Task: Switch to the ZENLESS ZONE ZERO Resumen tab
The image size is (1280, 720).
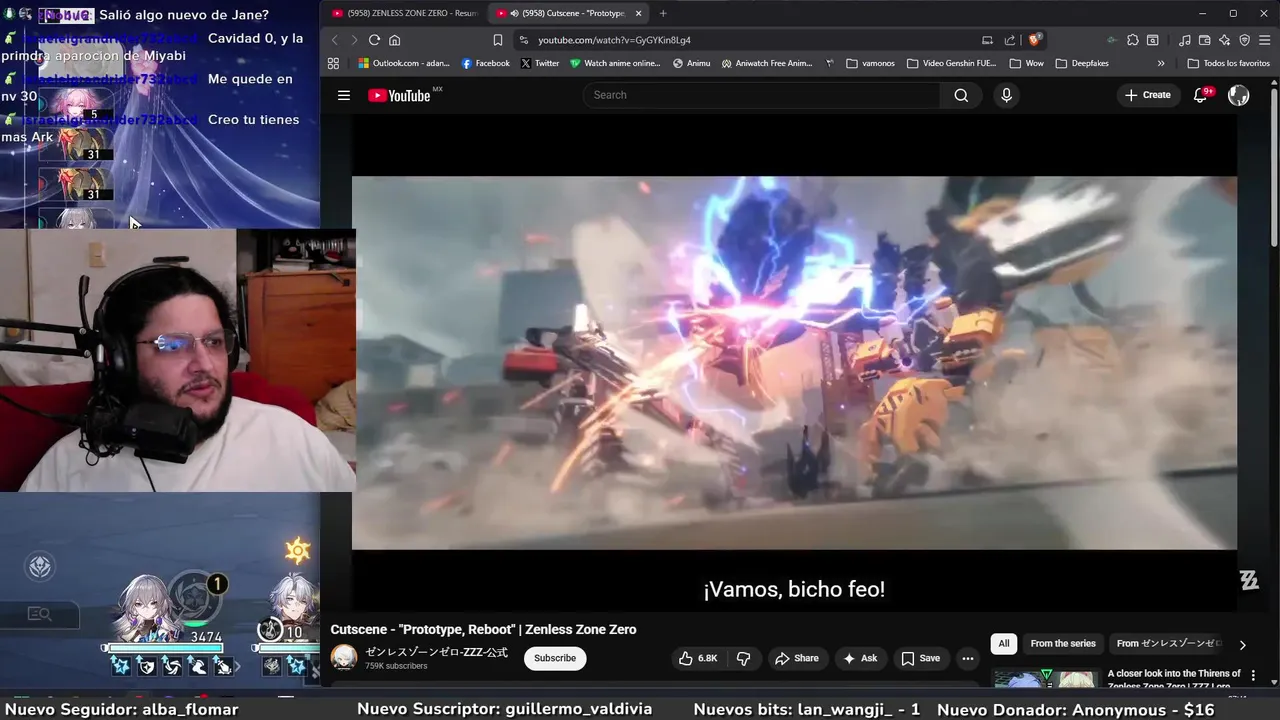Action: coord(404,13)
